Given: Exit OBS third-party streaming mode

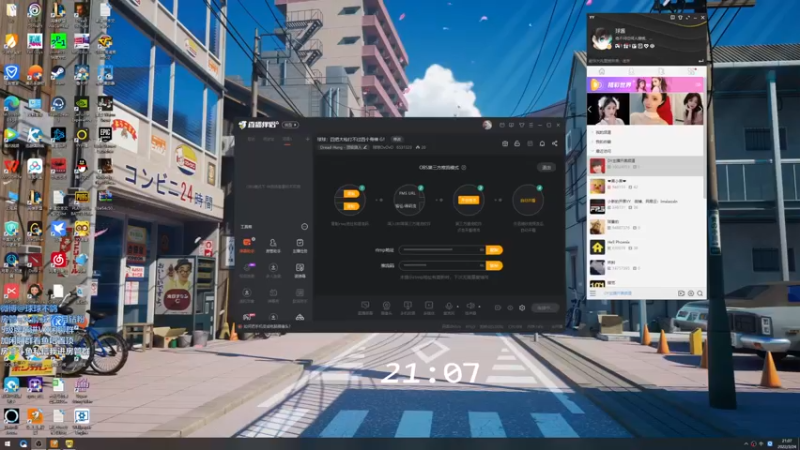Looking at the screenshot, I should coord(546,167).
